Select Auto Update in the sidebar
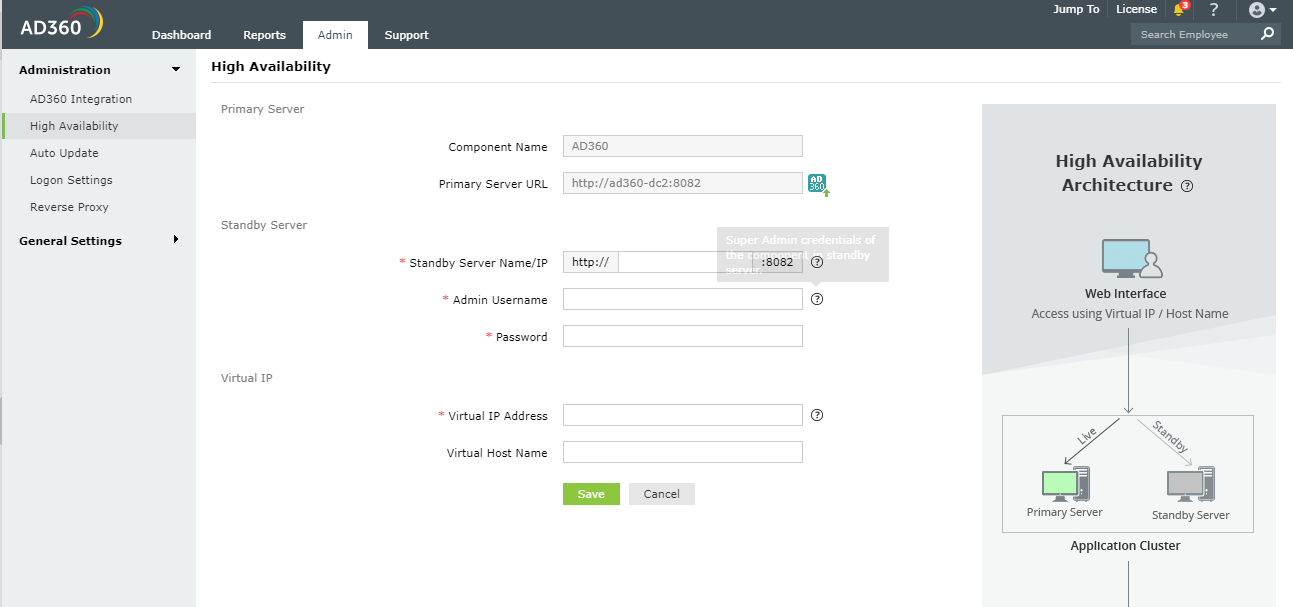1293x607 pixels. point(64,153)
